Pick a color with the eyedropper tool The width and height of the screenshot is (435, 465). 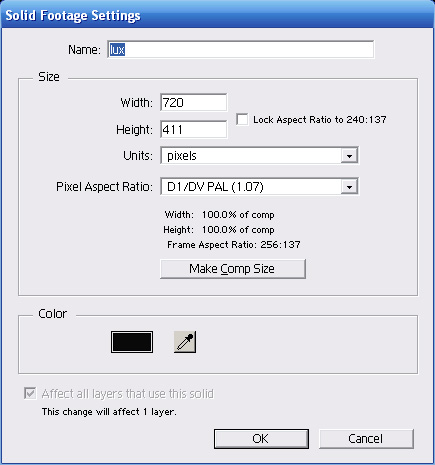tap(185, 342)
